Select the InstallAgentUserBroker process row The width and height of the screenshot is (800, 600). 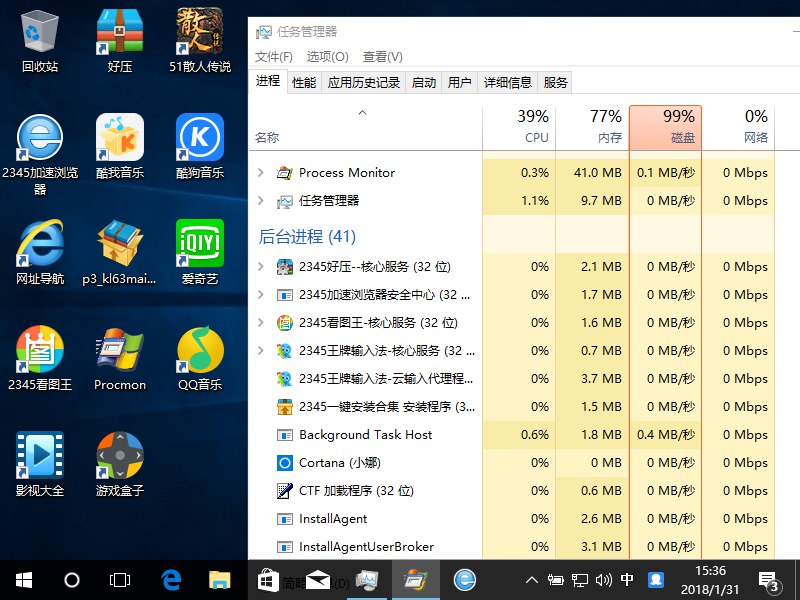[511, 547]
